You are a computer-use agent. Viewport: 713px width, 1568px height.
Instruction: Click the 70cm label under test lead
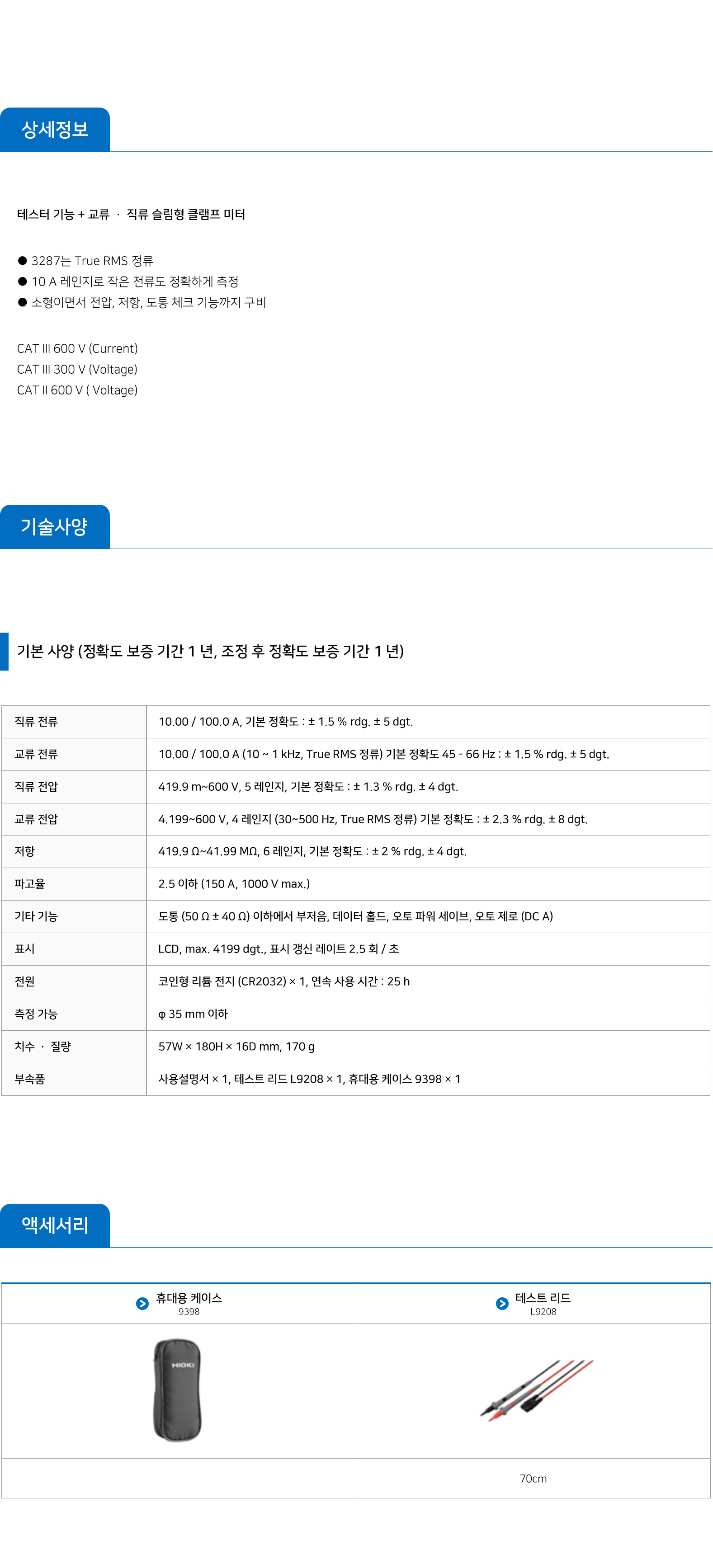pos(533,1479)
